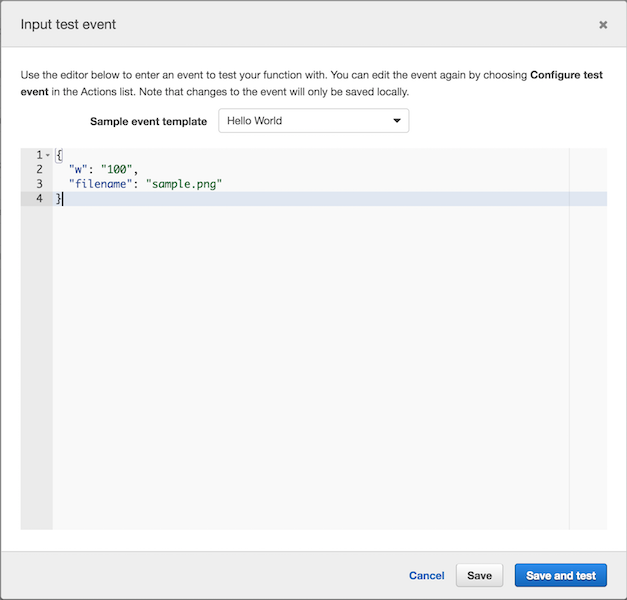Click the Save button
Screen dimensions: 627x600
click(479, 575)
